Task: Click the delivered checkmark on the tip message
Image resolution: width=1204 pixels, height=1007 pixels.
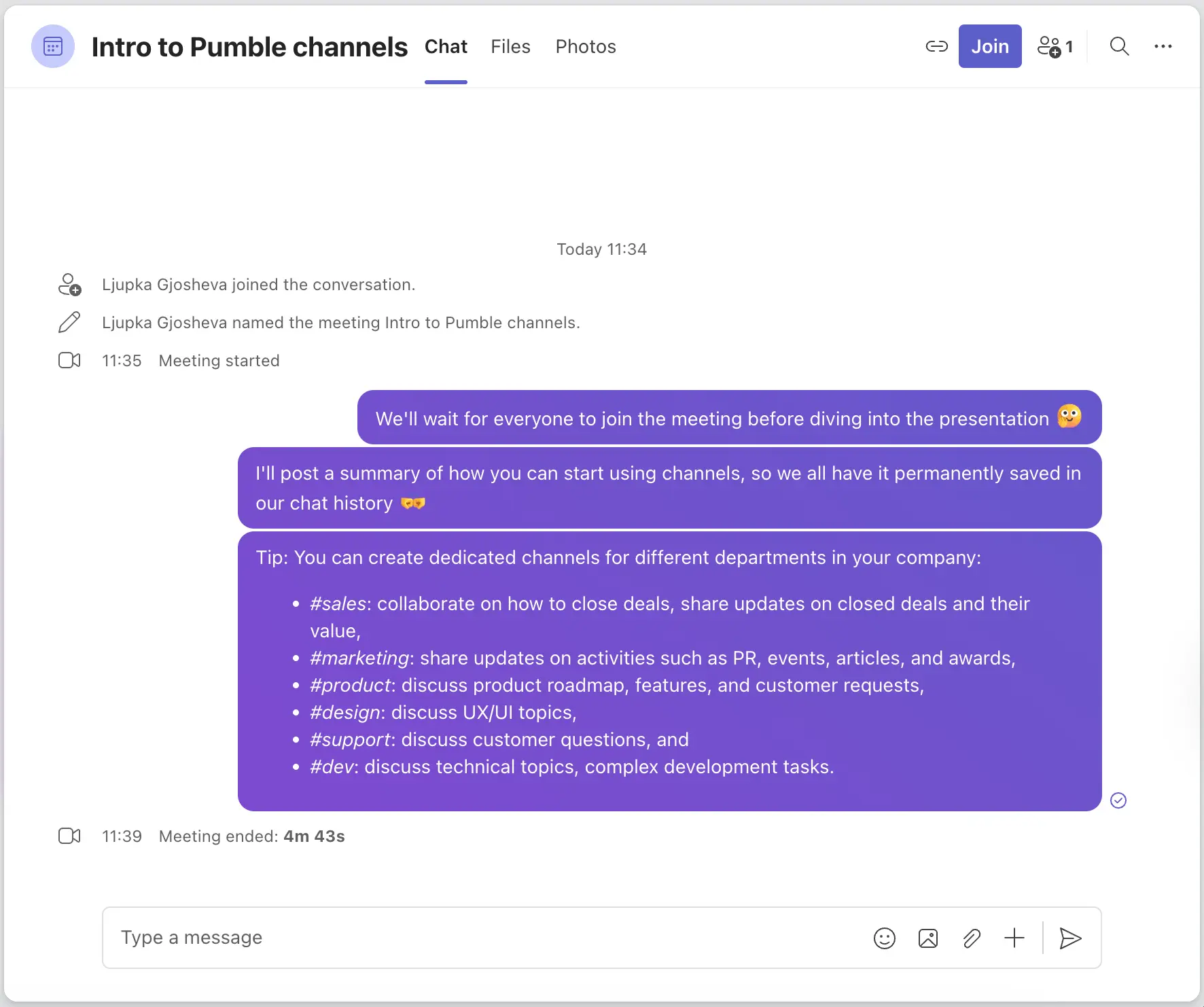Action: [1118, 800]
